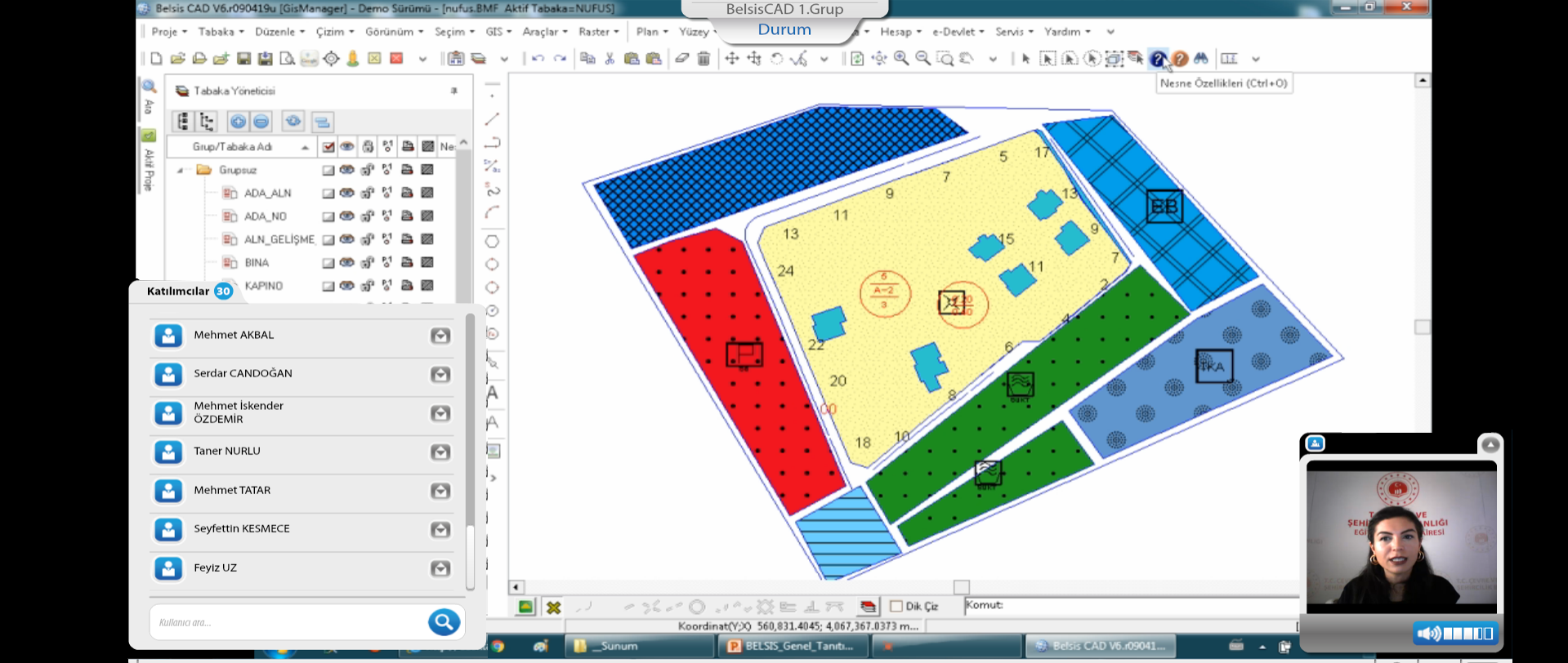Open options dropdown for Seyfettin KESMECE

point(440,529)
